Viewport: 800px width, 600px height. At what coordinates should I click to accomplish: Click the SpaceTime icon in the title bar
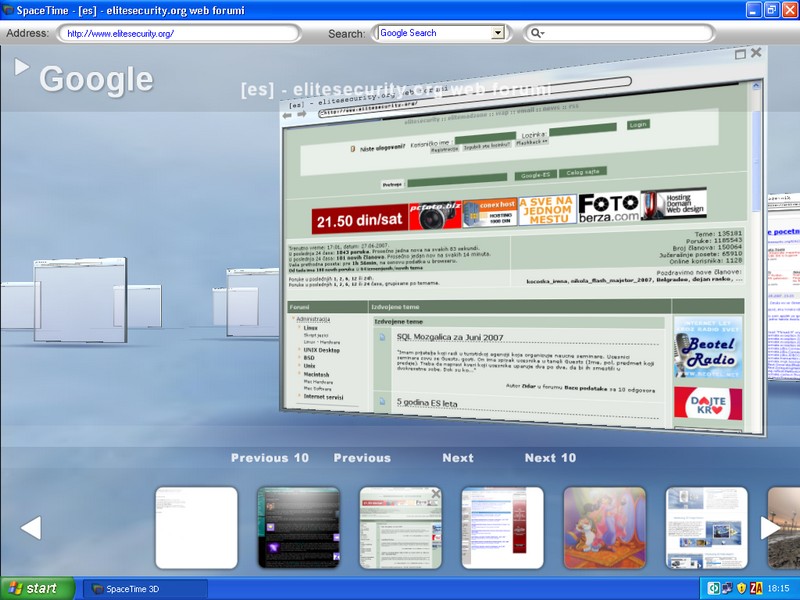click(x=8, y=10)
